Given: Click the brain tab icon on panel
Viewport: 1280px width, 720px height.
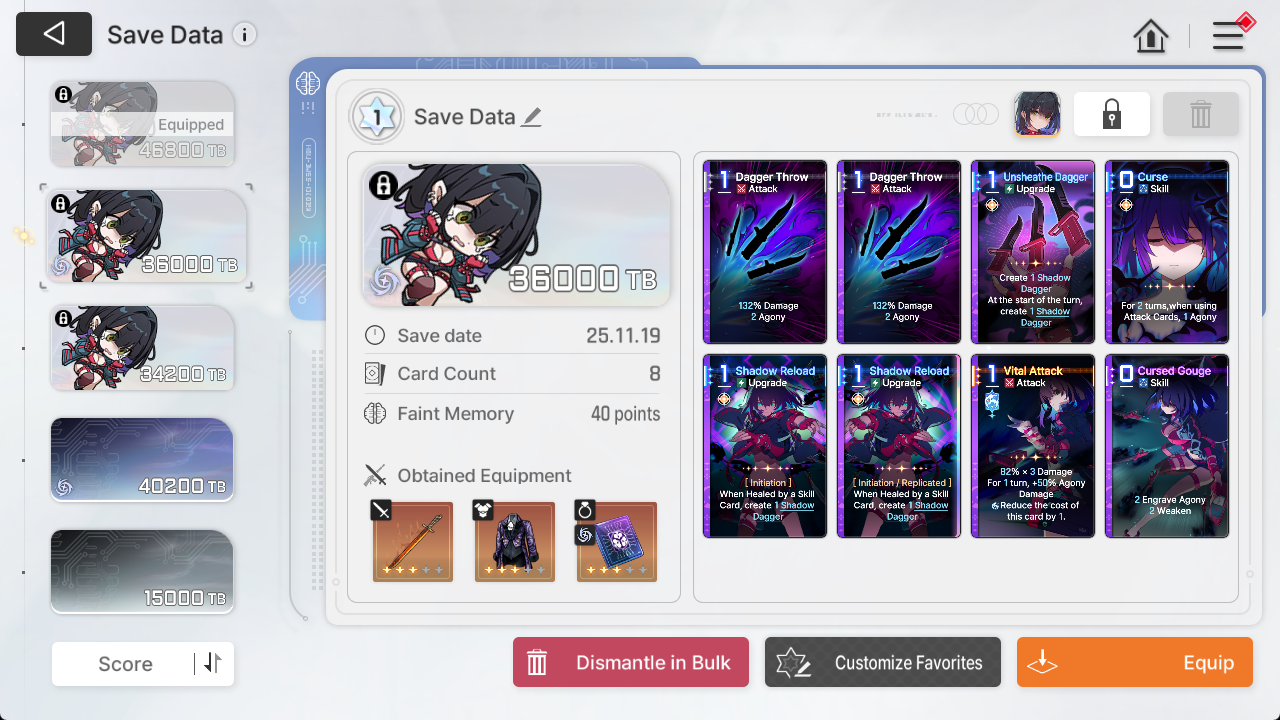Looking at the screenshot, I should point(307,83).
